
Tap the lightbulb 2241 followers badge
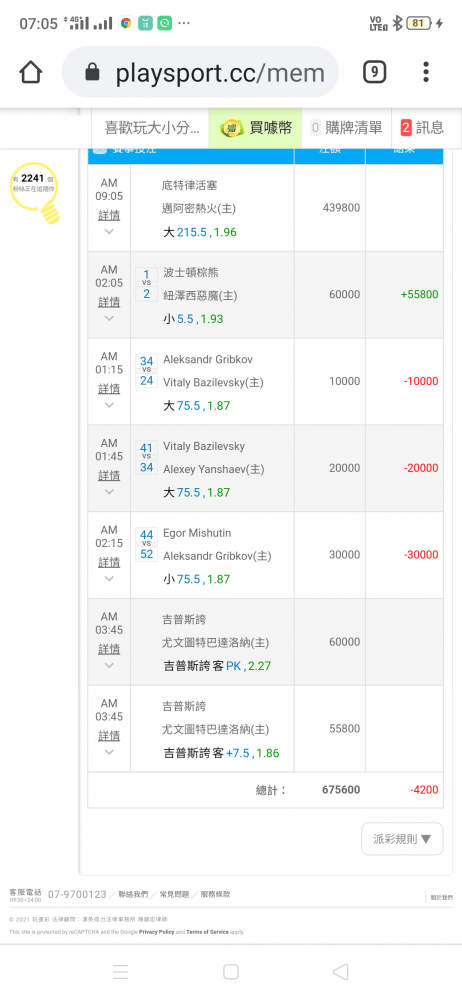tap(36, 193)
